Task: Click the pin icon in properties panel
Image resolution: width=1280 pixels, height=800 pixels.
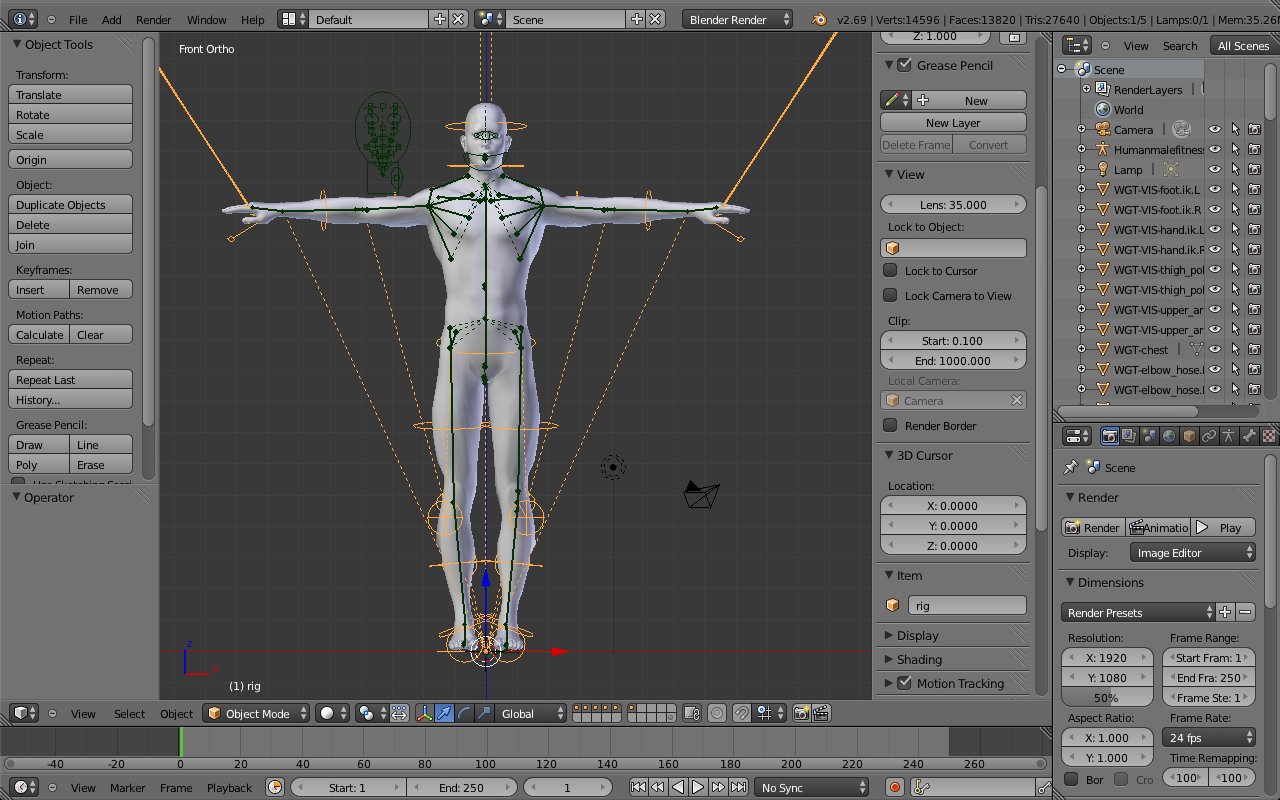Action: pyautogui.click(x=1070, y=467)
